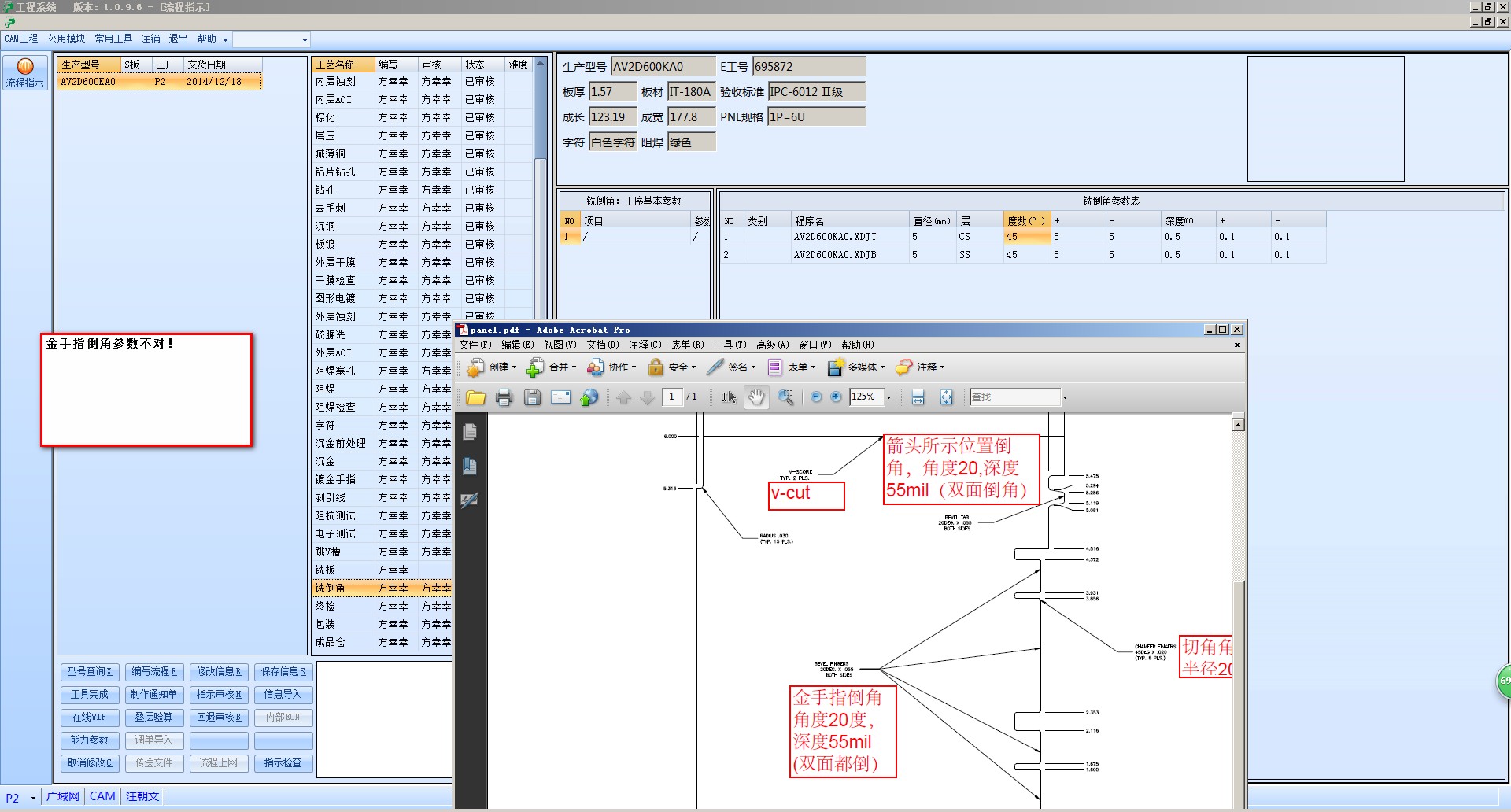The width and height of the screenshot is (1511, 812).
Task: Open the Pages panel in Acrobat sidebar
Action: pos(470,432)
